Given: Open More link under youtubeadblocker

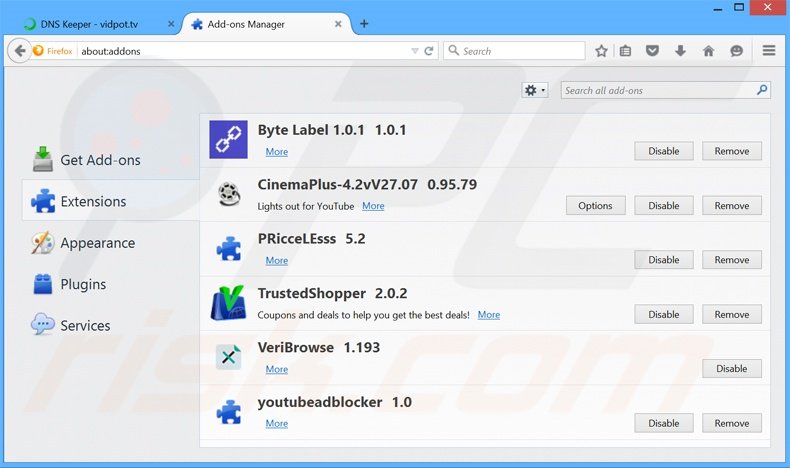Looking at the screenshot, I should coord(277,424).
